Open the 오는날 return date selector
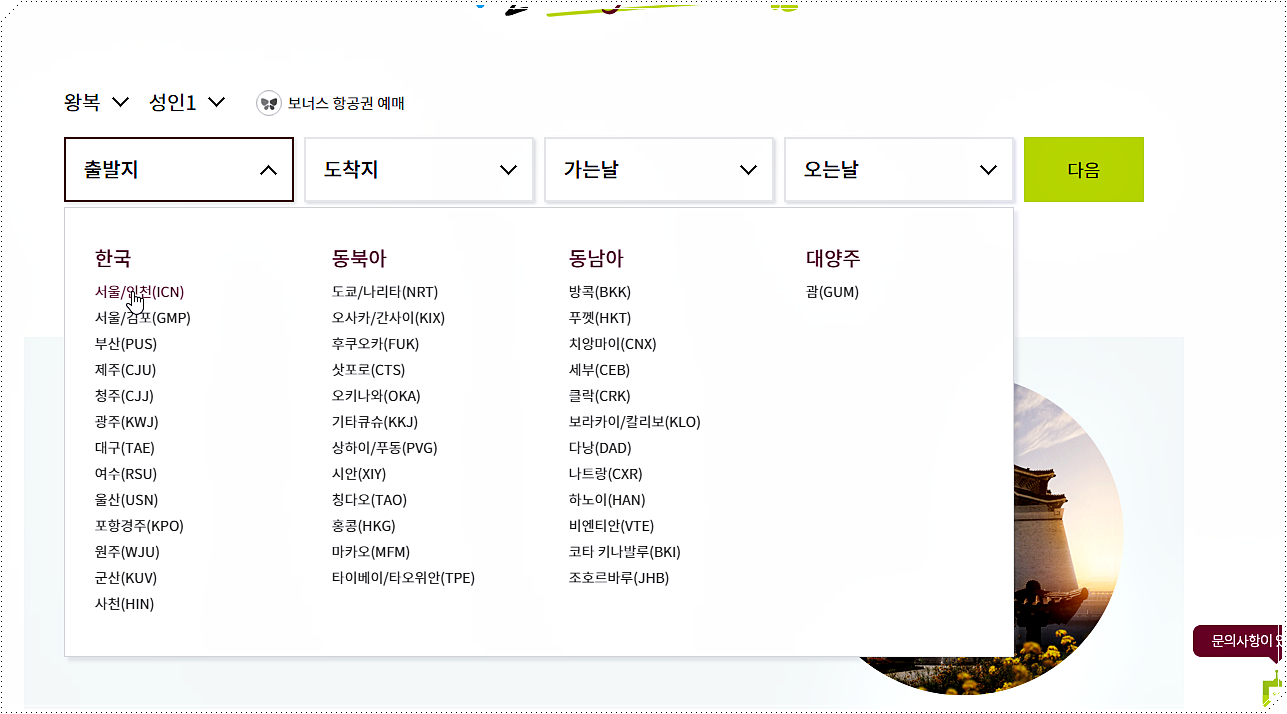Viewport: 1287px width, 714px height. 898,169
